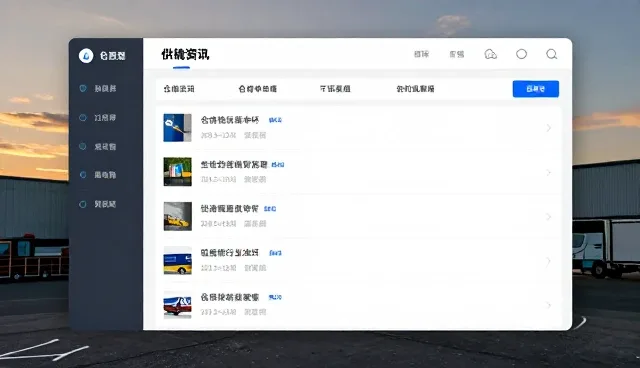640x368 pixels.
Task: Open the red and blue truck thumbnail
Action: tap(178, 304)
